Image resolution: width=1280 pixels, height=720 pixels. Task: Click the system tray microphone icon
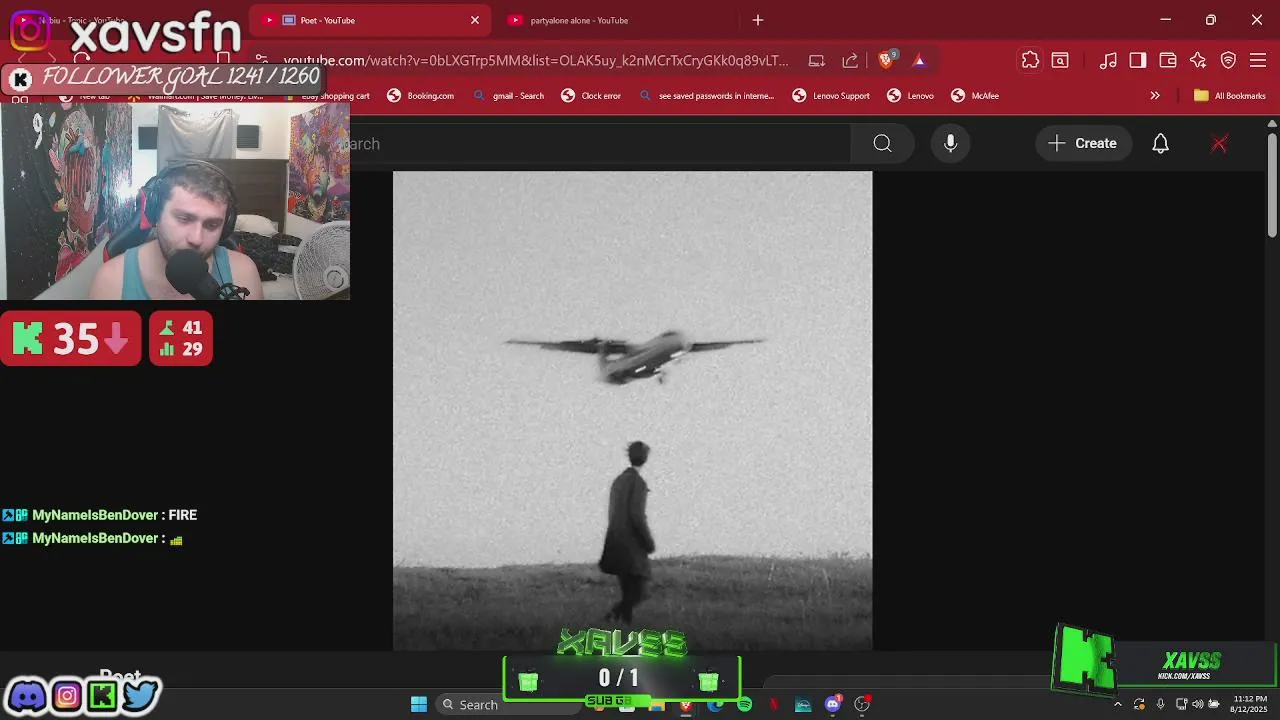pos(1160,704)
